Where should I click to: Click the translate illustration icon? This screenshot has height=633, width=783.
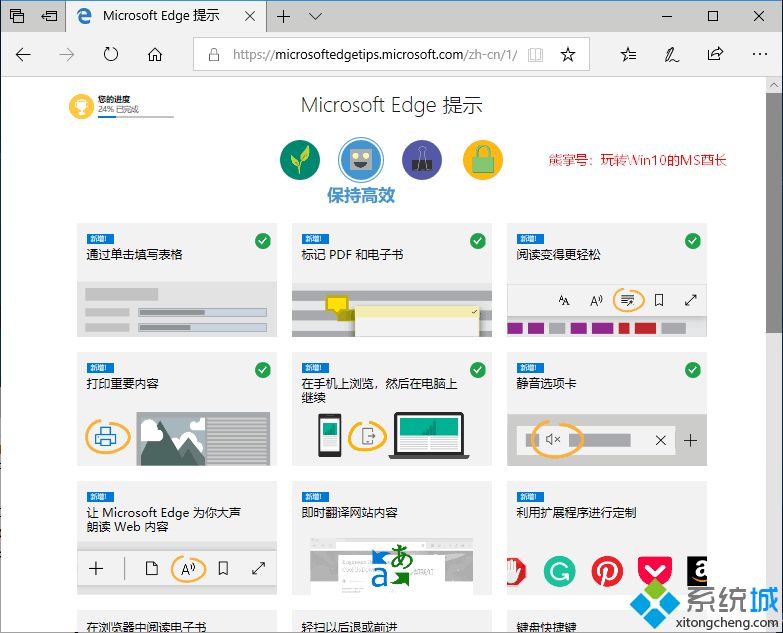392,566
